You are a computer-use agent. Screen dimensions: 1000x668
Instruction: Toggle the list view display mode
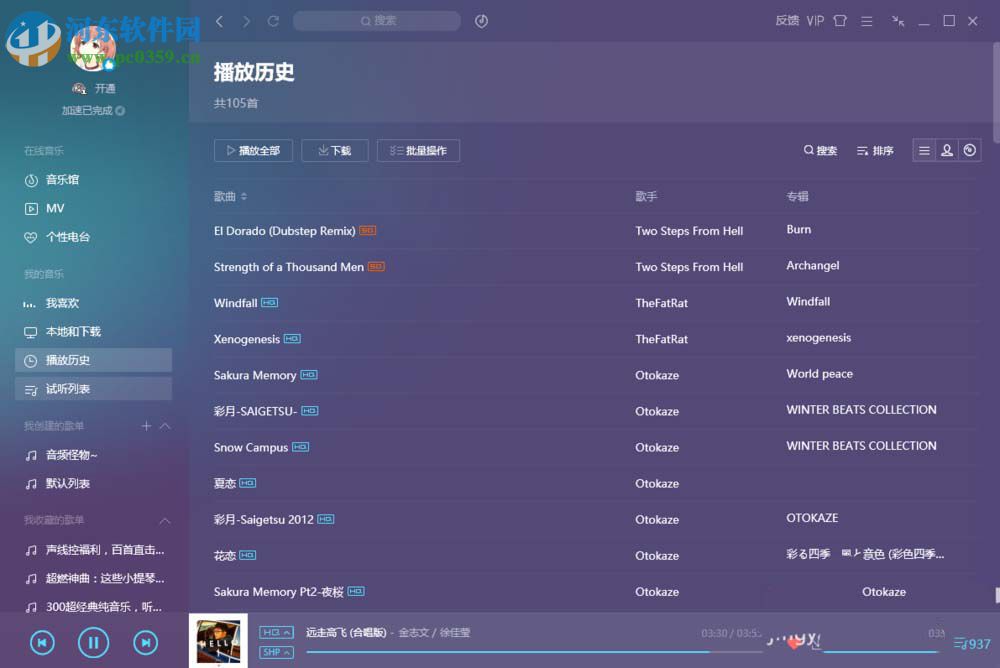click(x=923, y=149)
